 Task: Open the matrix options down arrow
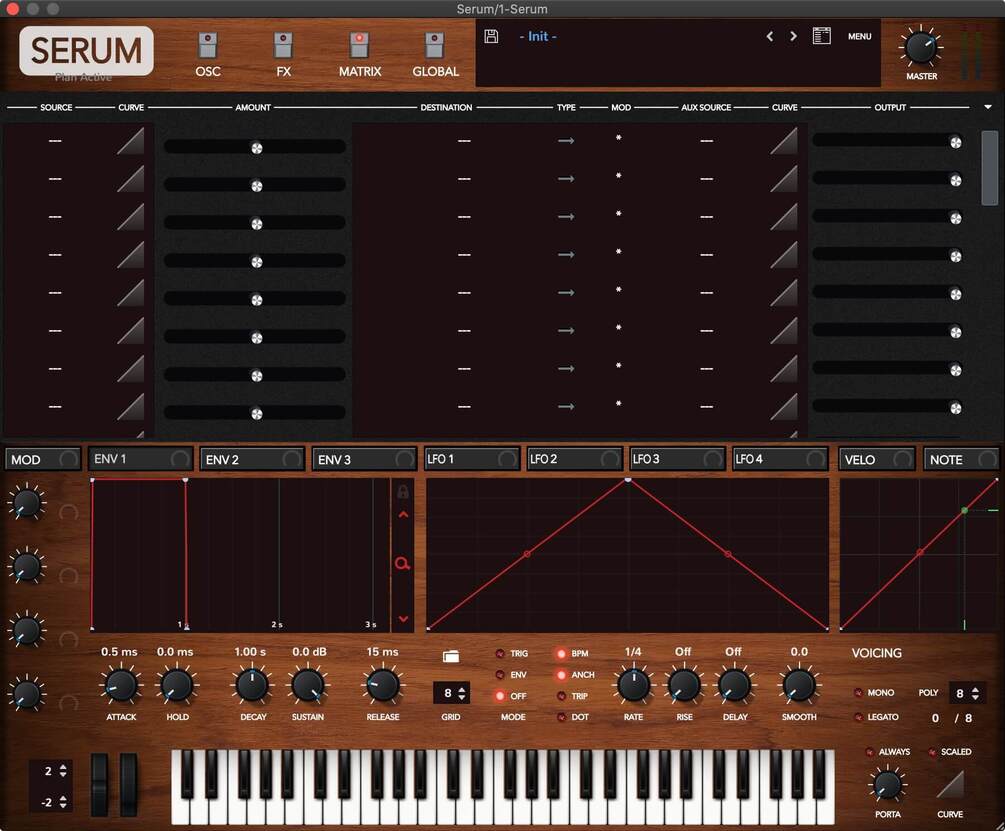pos(988,107)
